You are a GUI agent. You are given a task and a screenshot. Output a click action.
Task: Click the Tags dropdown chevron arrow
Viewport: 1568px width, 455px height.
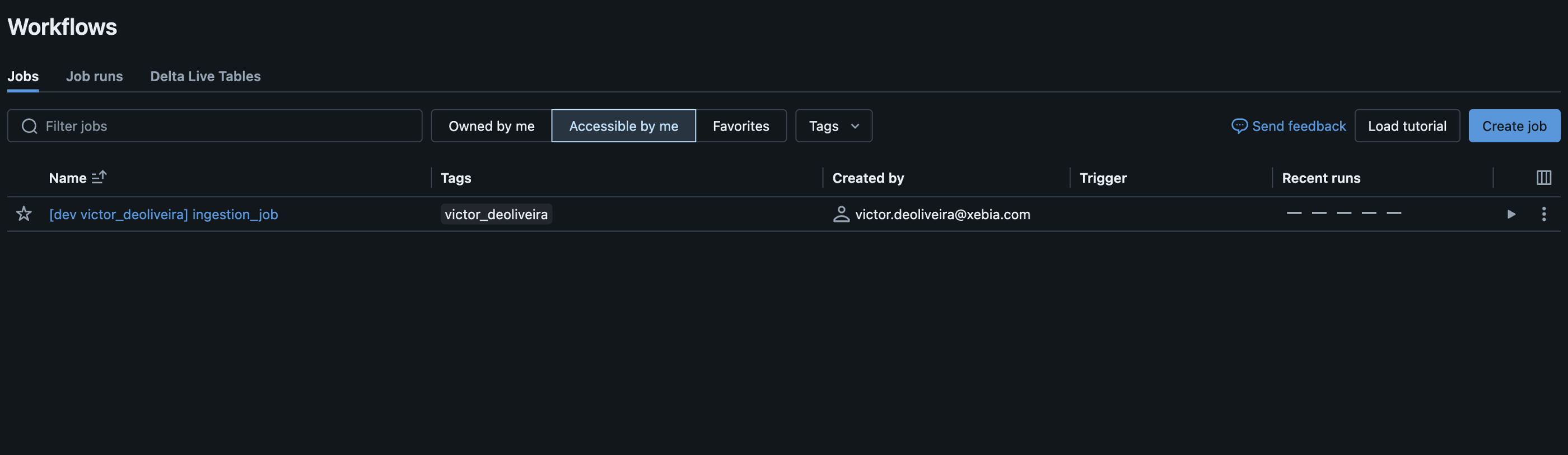(x=855, y=126)
